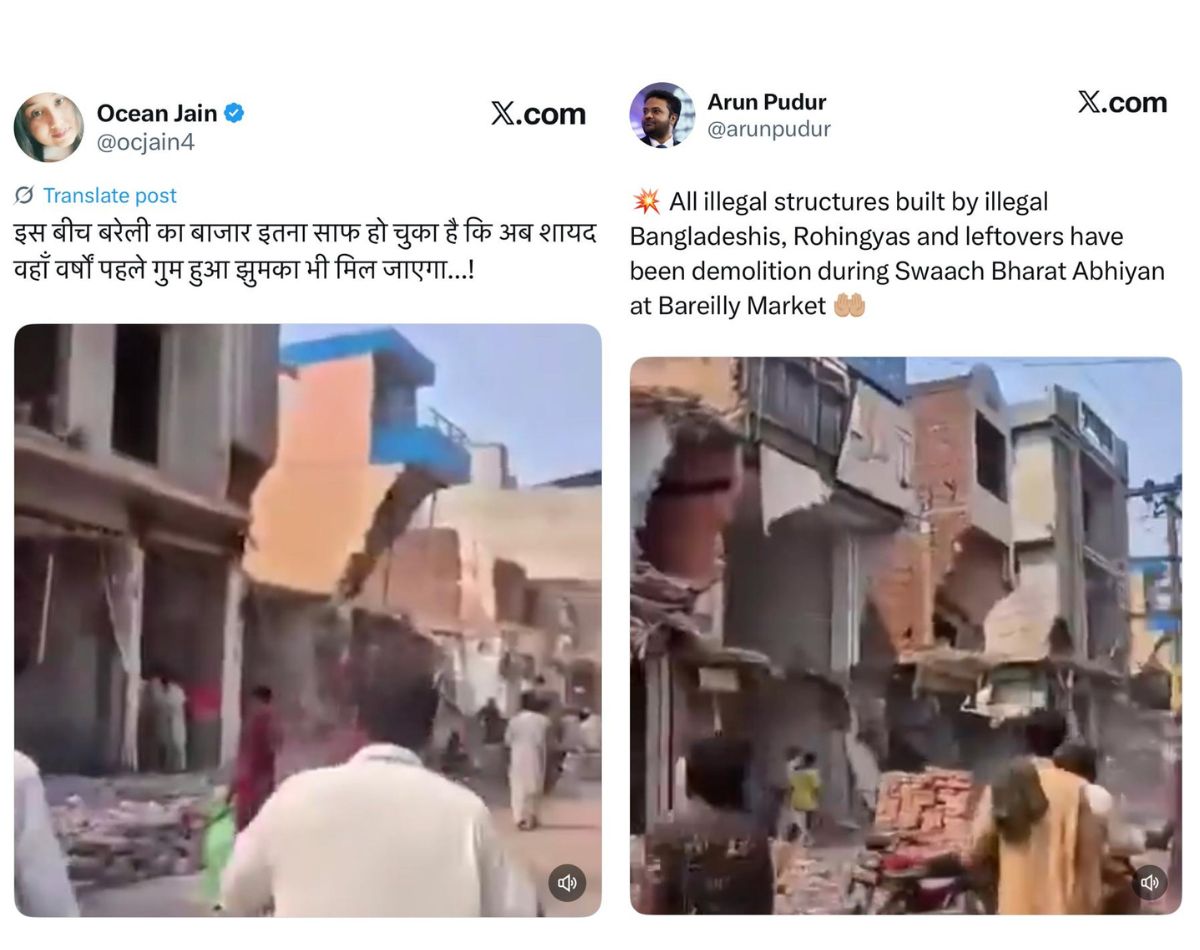The image size is (1200, 950).
Task: Click the translate icon beside Translate post
Action: tap(24, 195)
